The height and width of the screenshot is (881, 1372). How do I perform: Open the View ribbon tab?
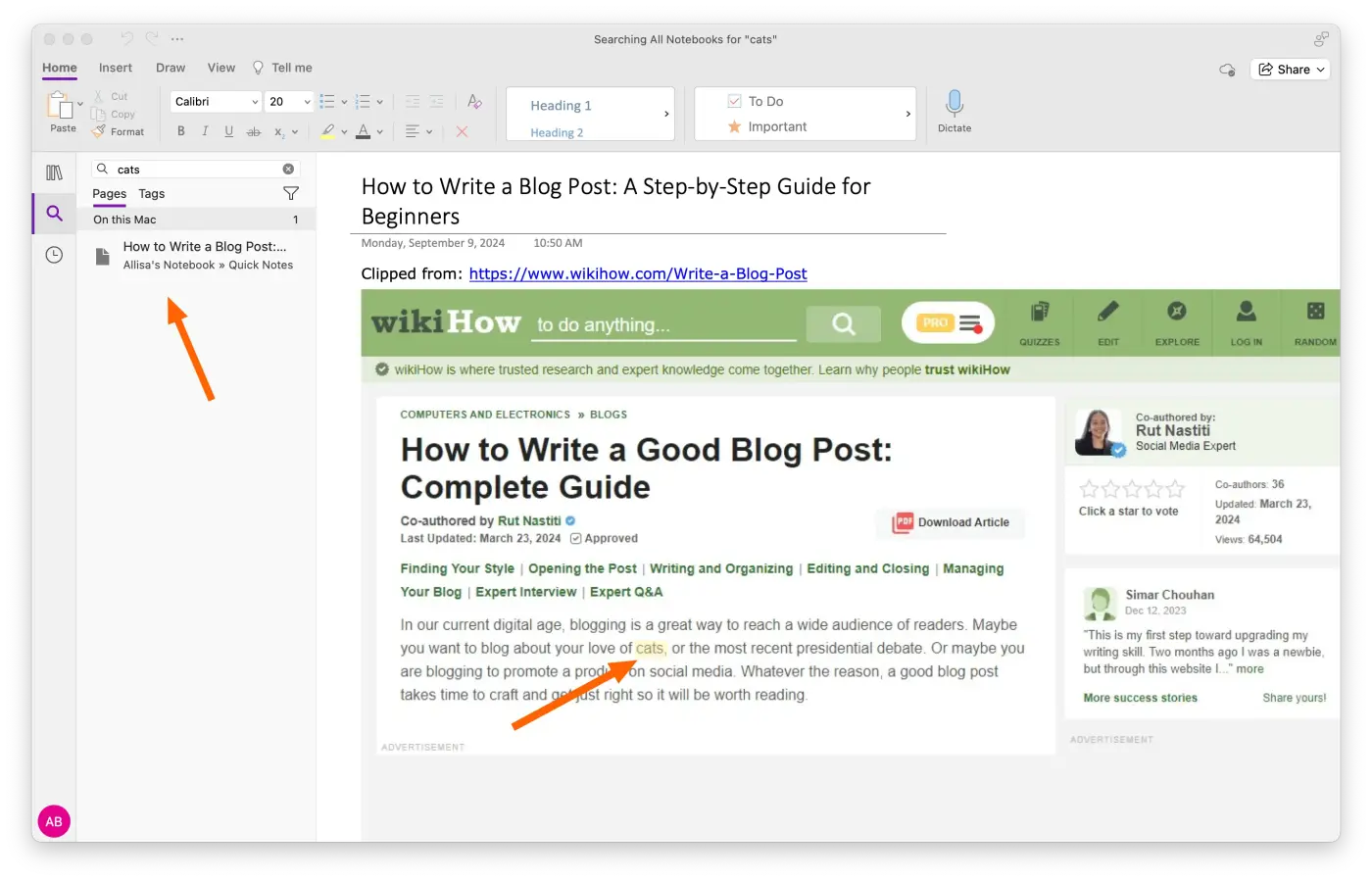[221, 68]
